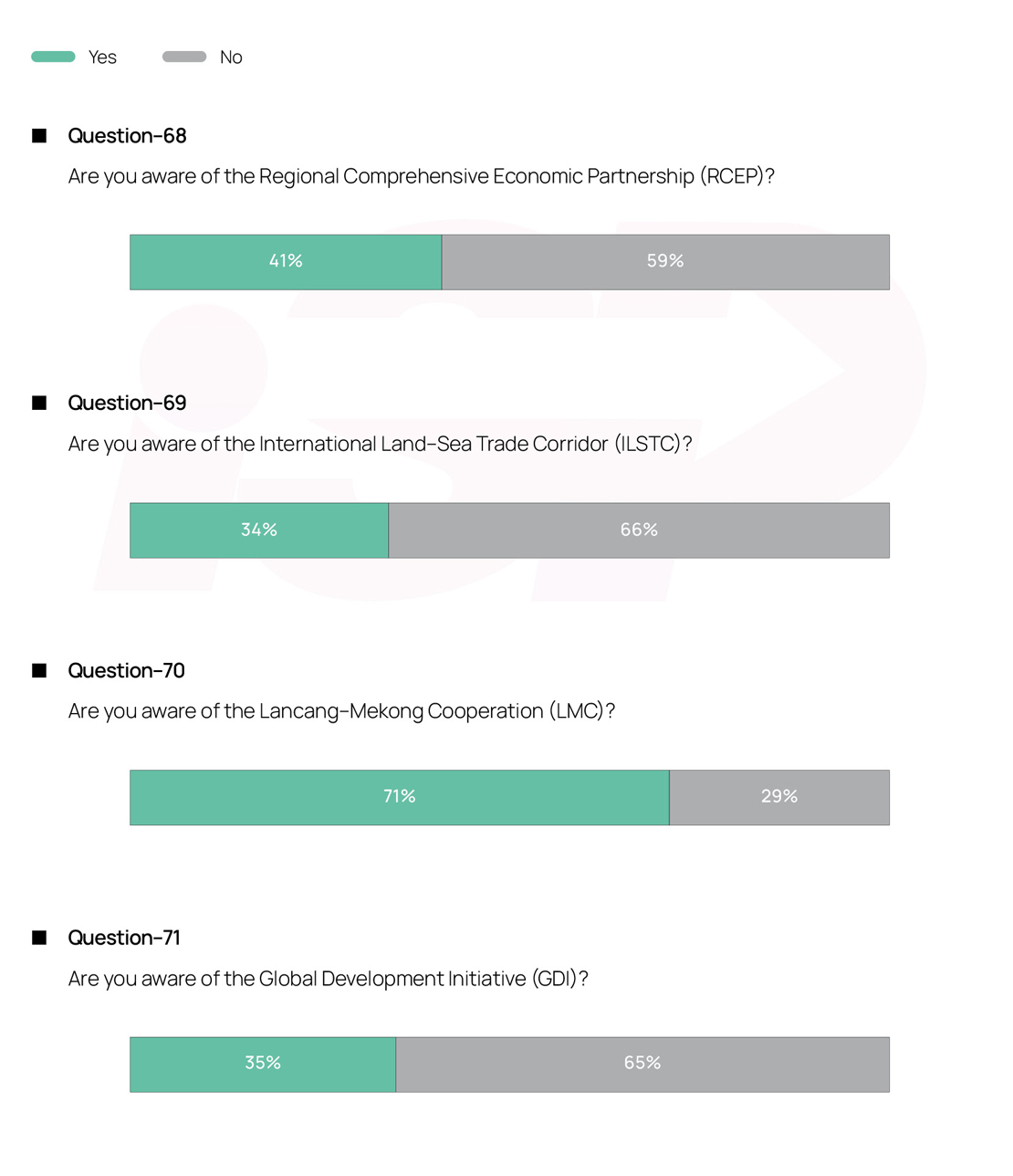This screenshot has width=1013, height=1176.
Task: Select the 41% green bar segment
Action: point(286,262)
